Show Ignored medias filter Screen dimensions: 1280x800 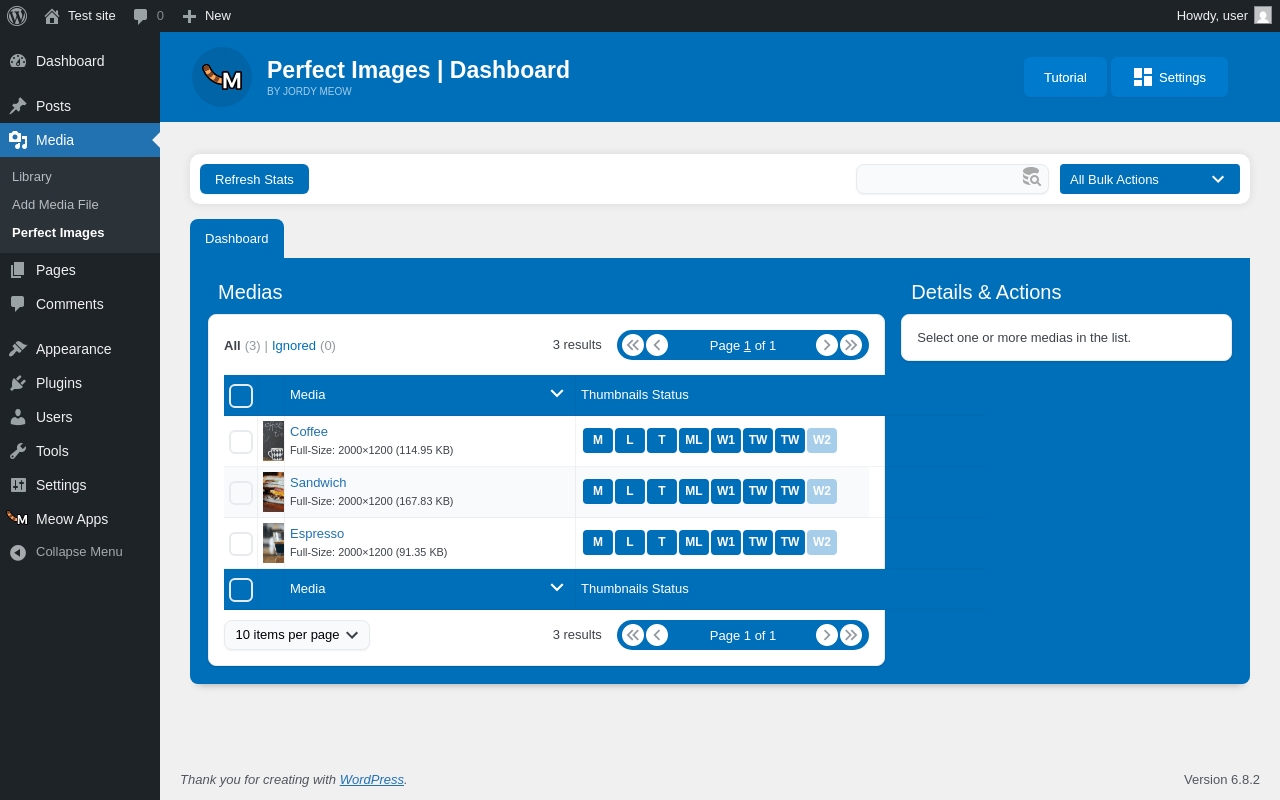294,346
